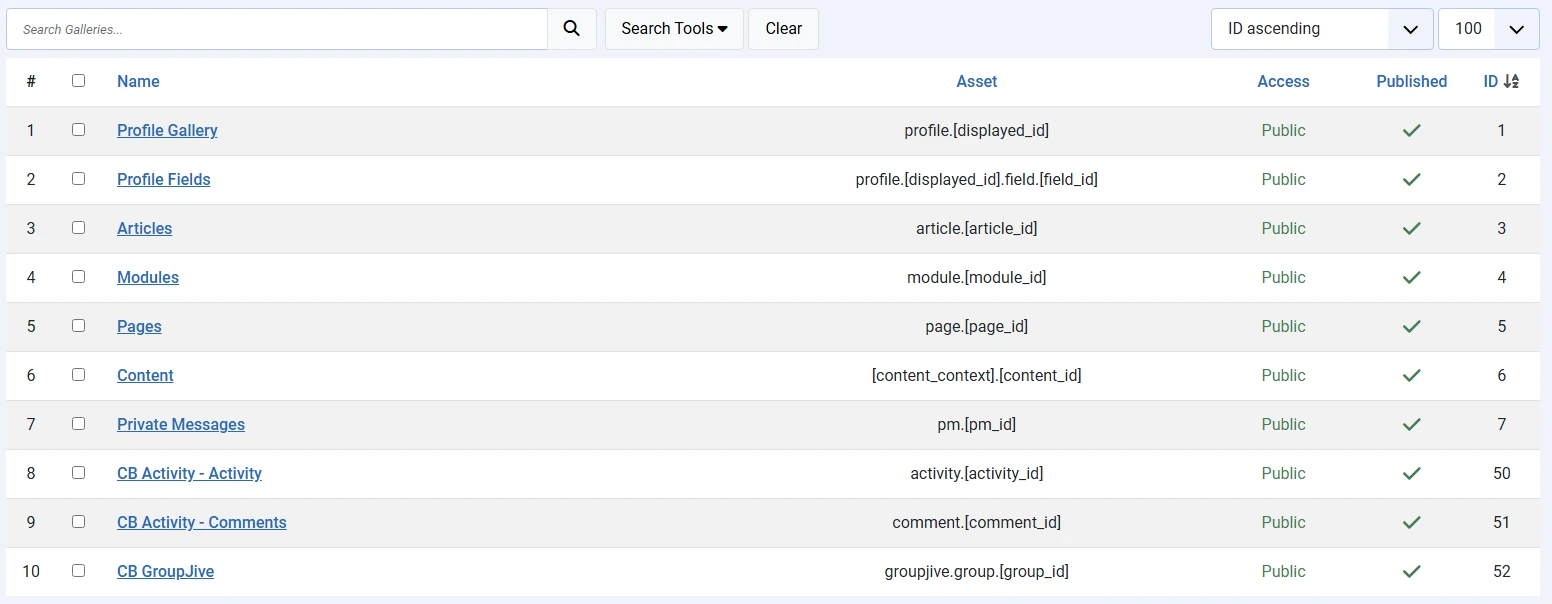Unpublish the Modules gallery via checkmark
Viewport: 1552px width, 604px height.
(x=1411, y=277)
